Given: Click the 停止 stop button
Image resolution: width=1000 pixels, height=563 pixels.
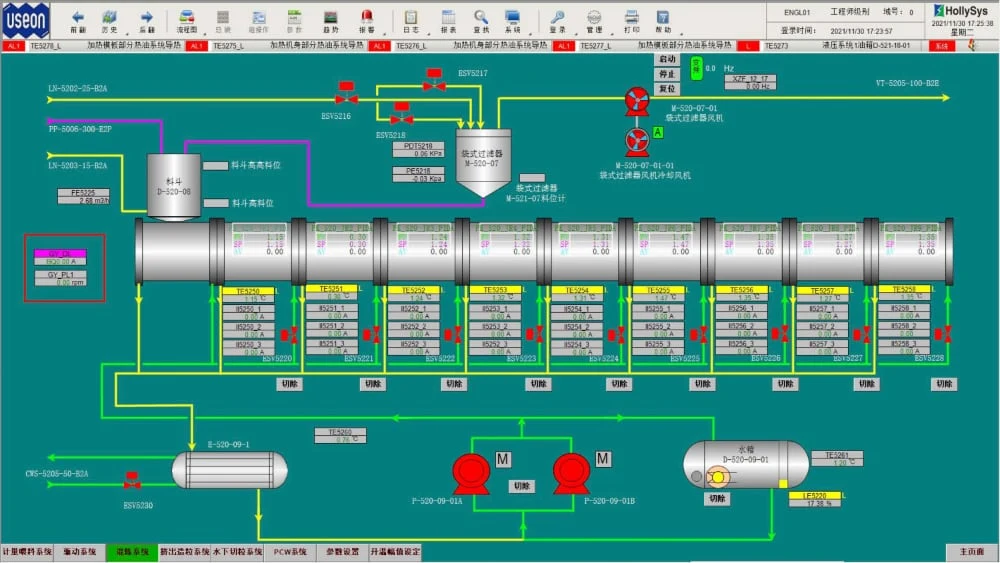Looking at the screenshot, I should click(667, 74).
